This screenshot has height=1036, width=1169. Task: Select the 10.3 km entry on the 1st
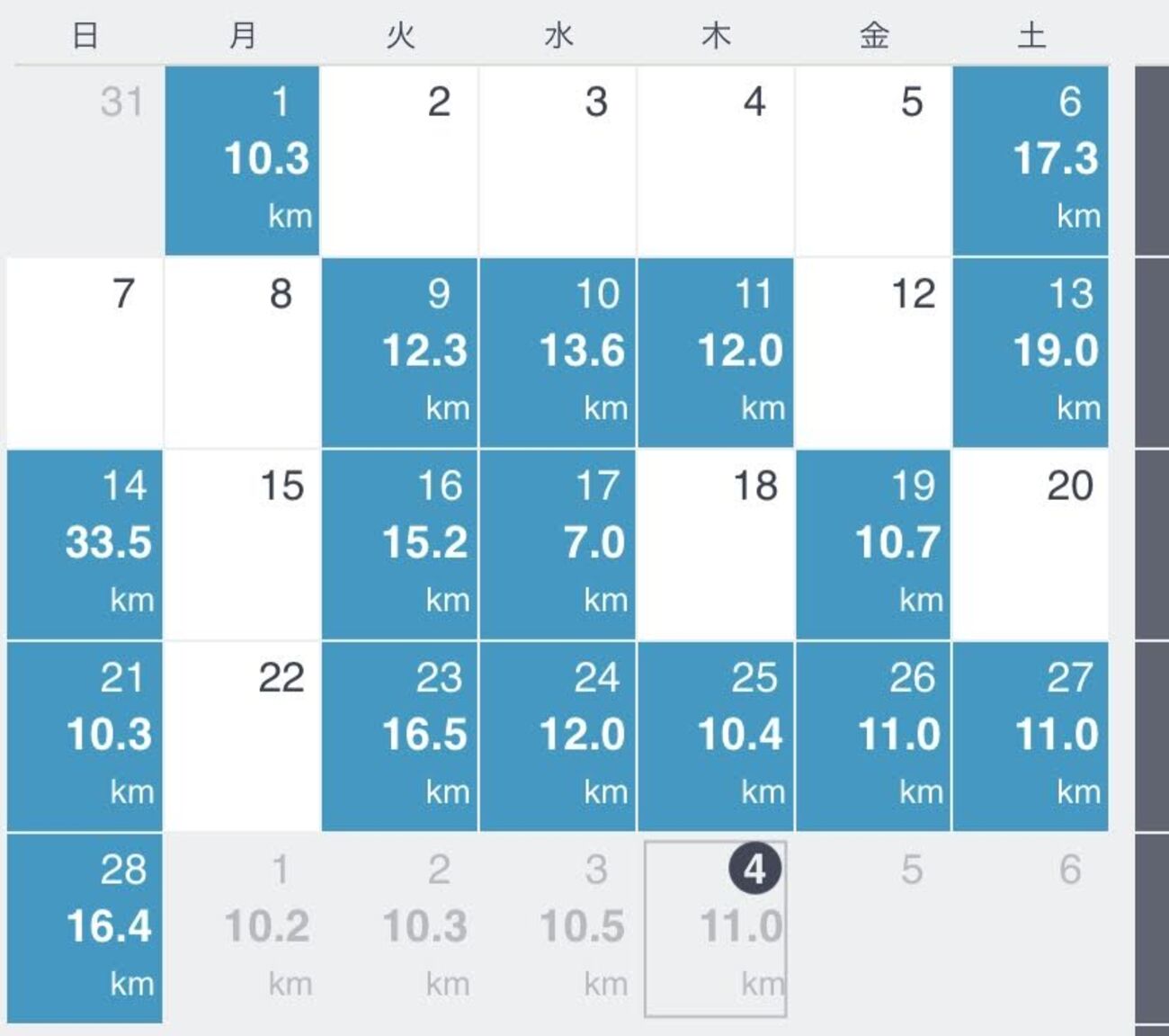pyautogui.click(x=243, y=160)
